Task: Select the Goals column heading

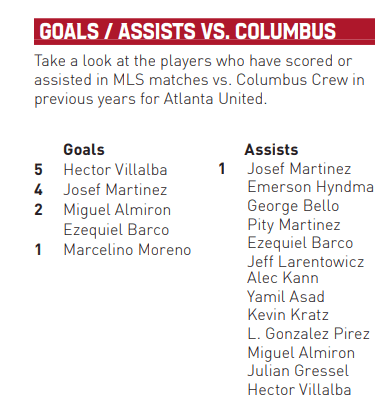Action: click(x=84, y=150)
